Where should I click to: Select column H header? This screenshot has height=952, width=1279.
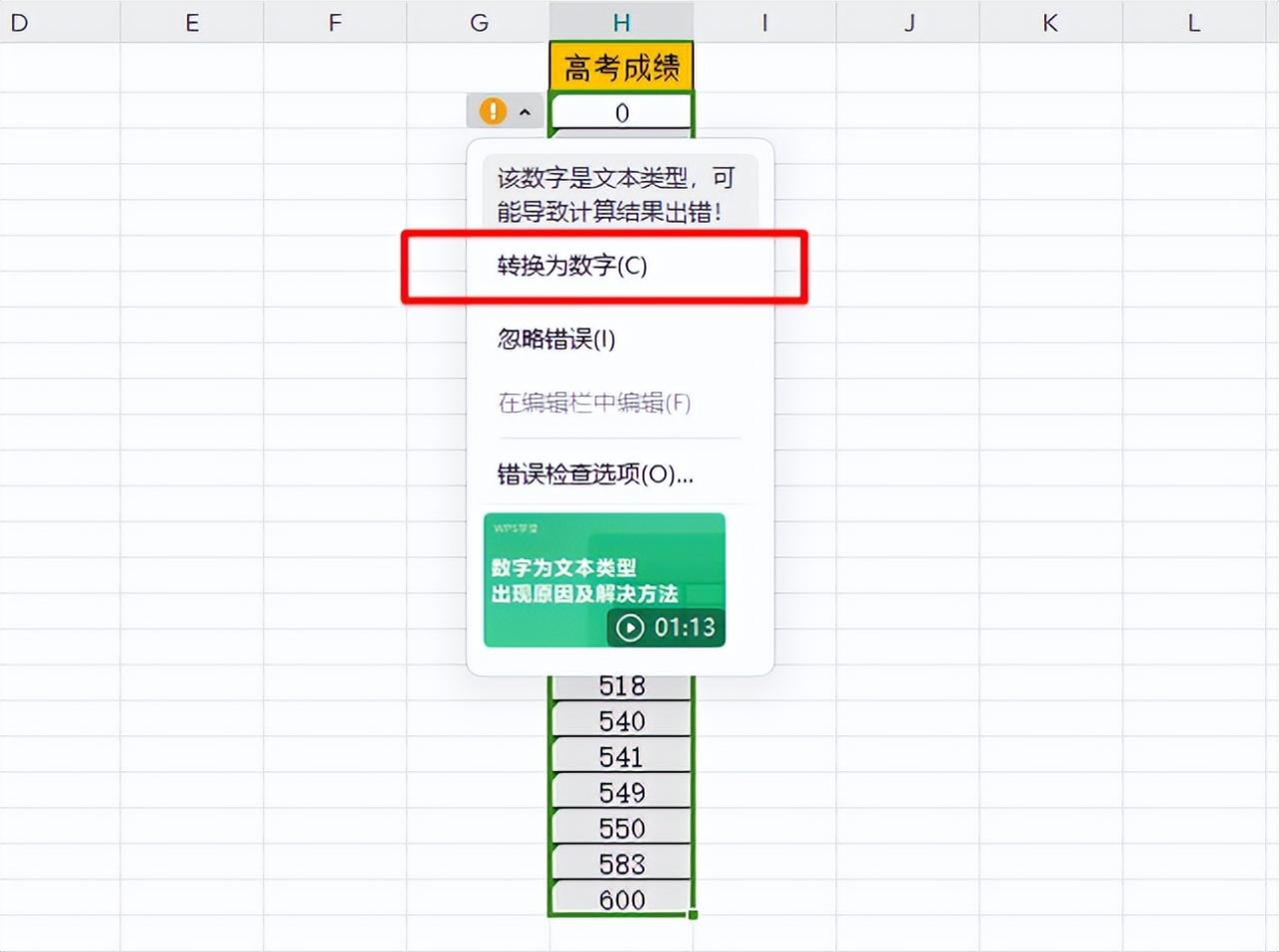(622, 22)
